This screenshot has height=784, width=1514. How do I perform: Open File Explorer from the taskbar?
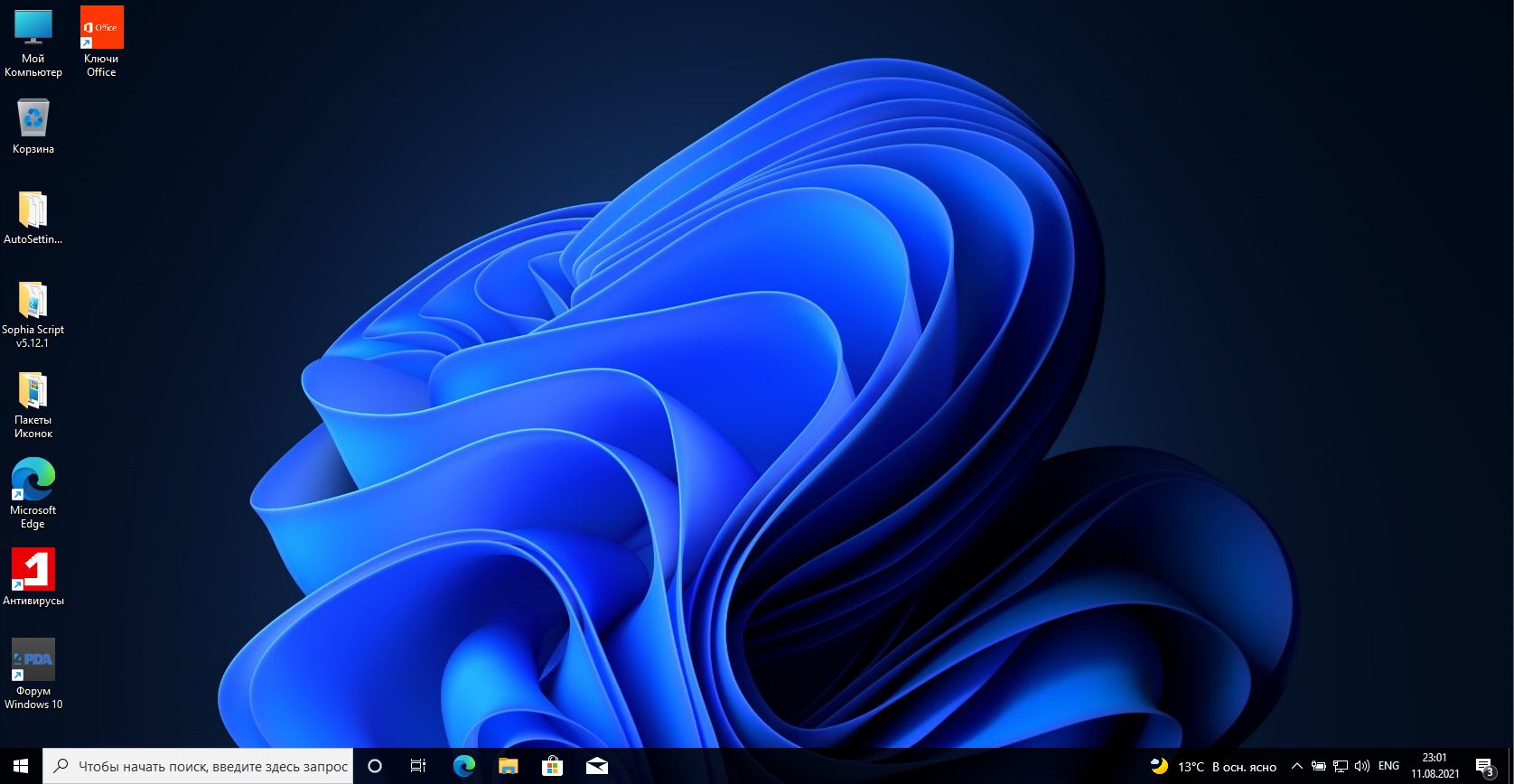pos(509,766)
